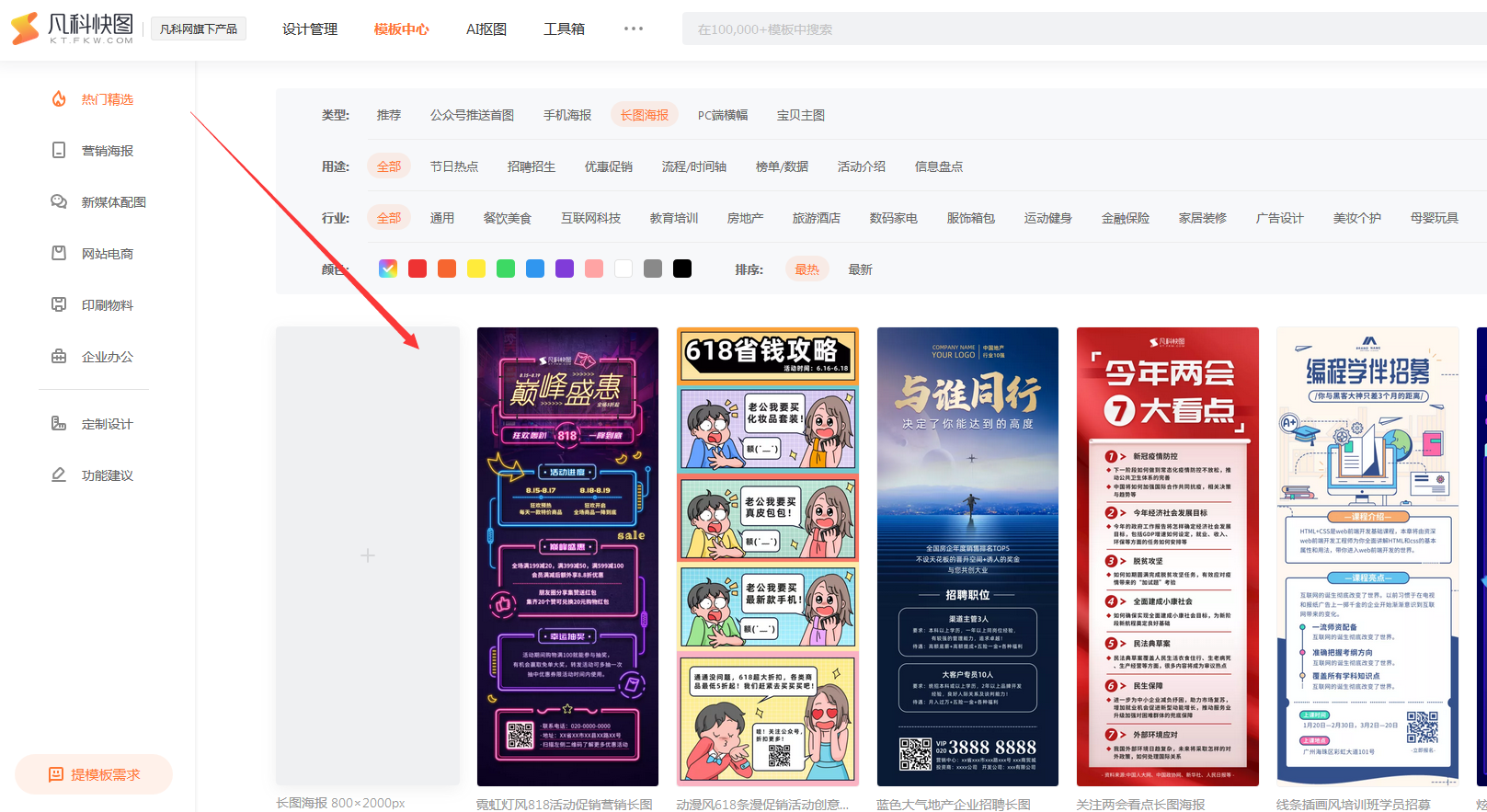1487x812 pixels.
Task: Click the 营销海报 sidebar icon
Action: (59, 151)
